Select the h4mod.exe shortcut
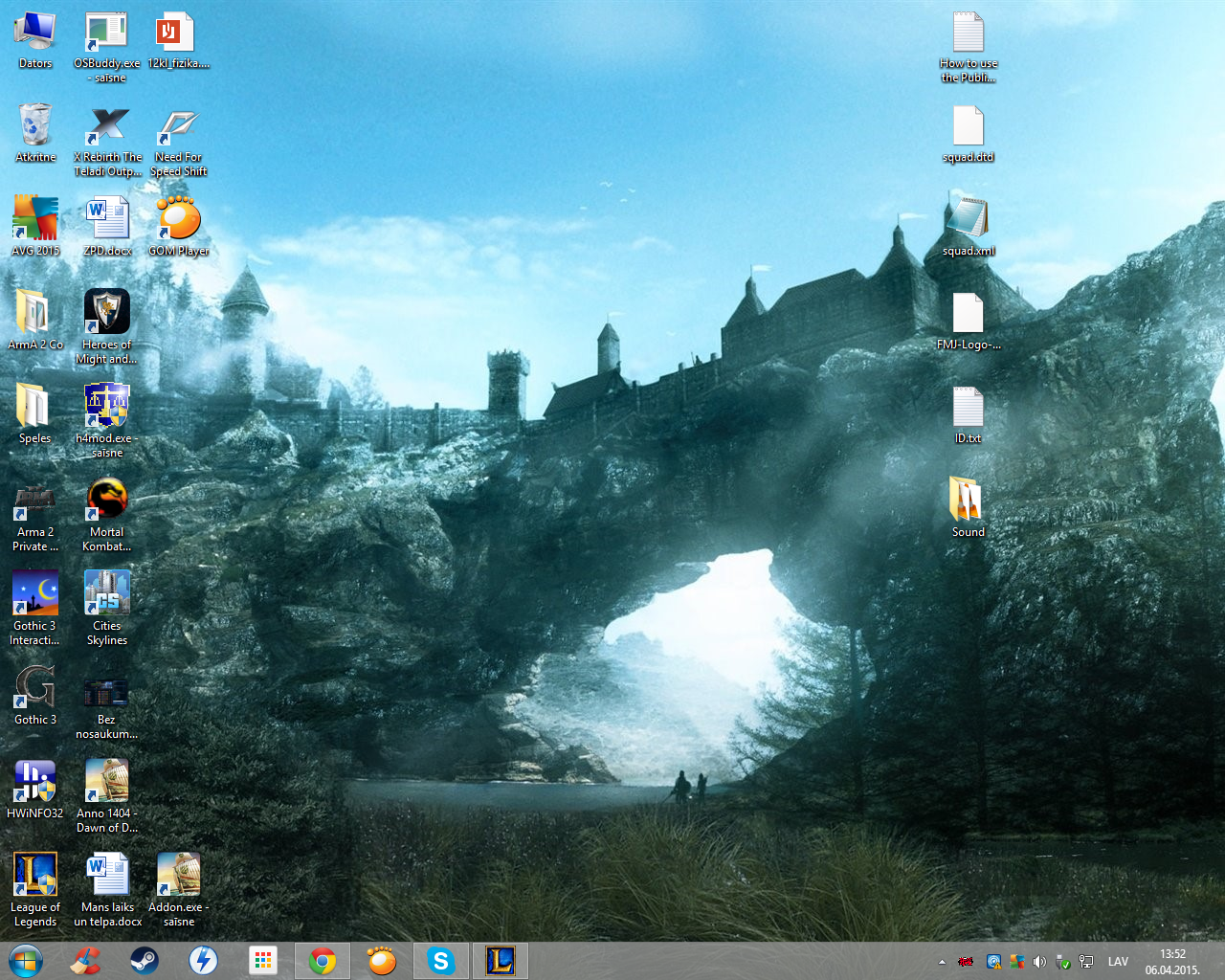1225x980 pixels. [x=107, y=422]
